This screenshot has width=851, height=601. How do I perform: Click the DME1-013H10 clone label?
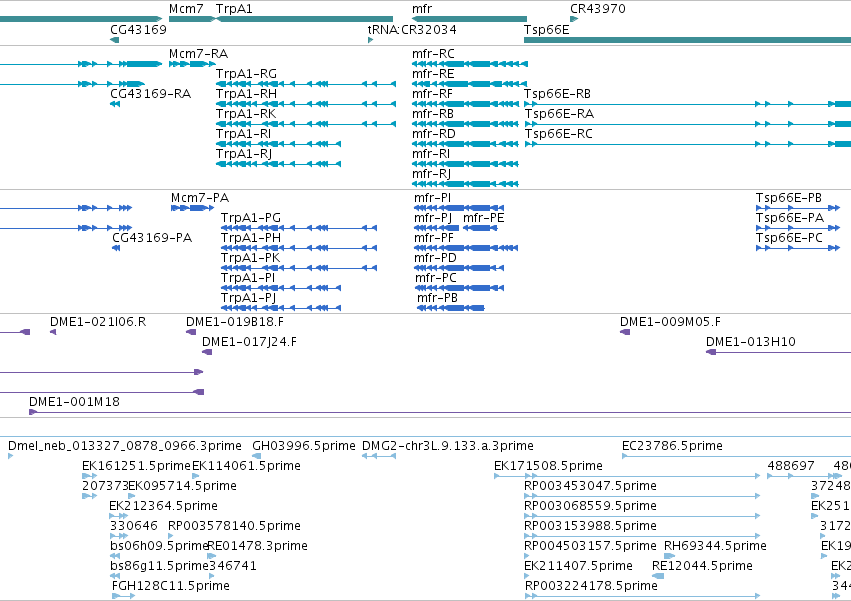click(751, 342)
